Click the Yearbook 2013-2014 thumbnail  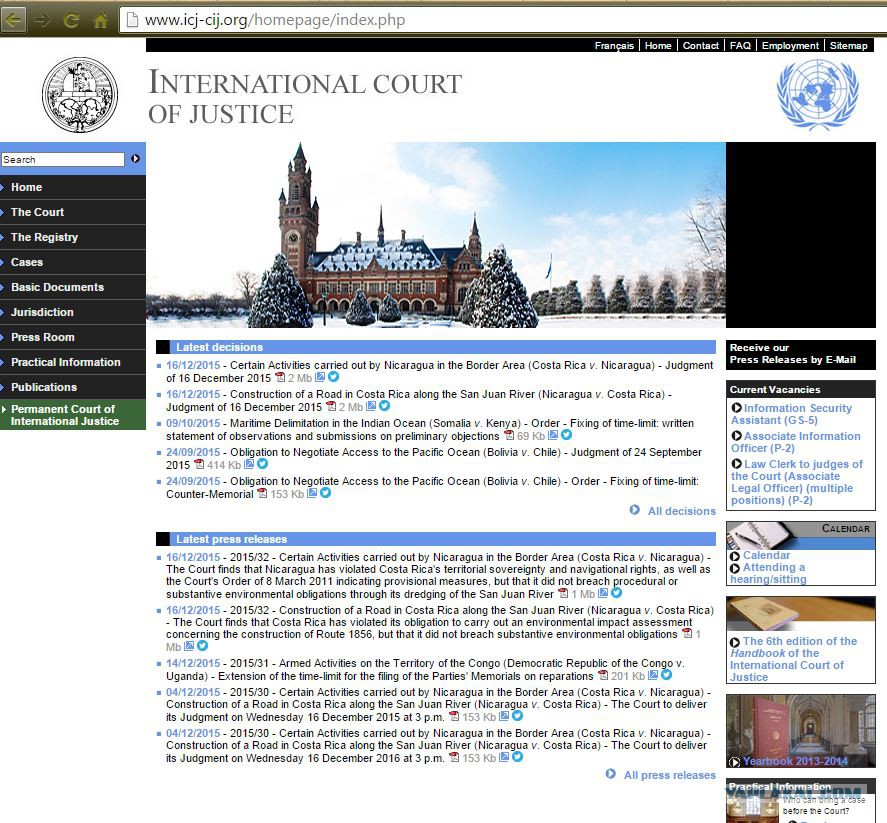coord(800,730)
